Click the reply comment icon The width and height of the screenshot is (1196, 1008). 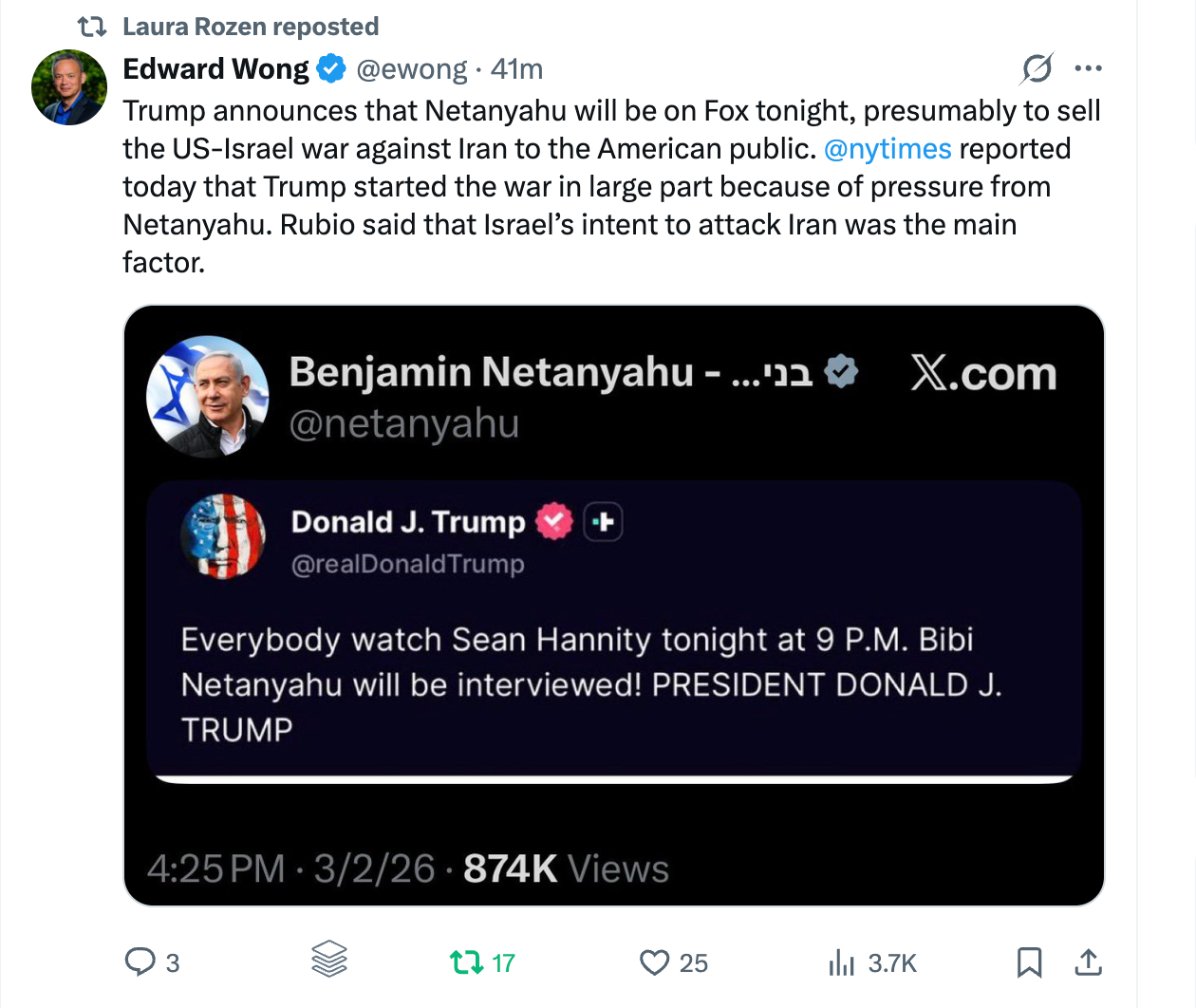point(140,961)
